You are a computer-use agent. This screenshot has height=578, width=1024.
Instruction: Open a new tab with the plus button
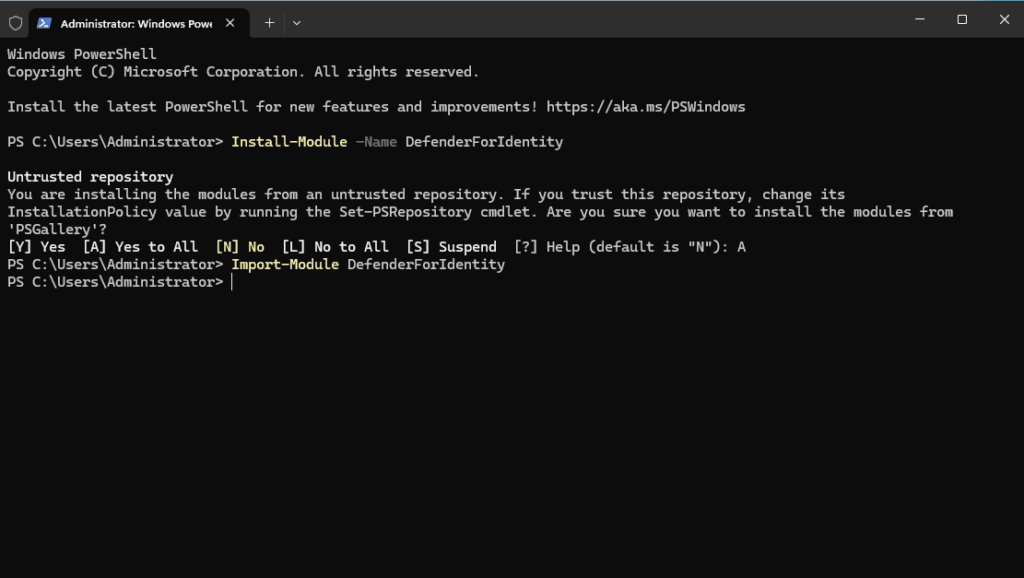coord(269,23)
